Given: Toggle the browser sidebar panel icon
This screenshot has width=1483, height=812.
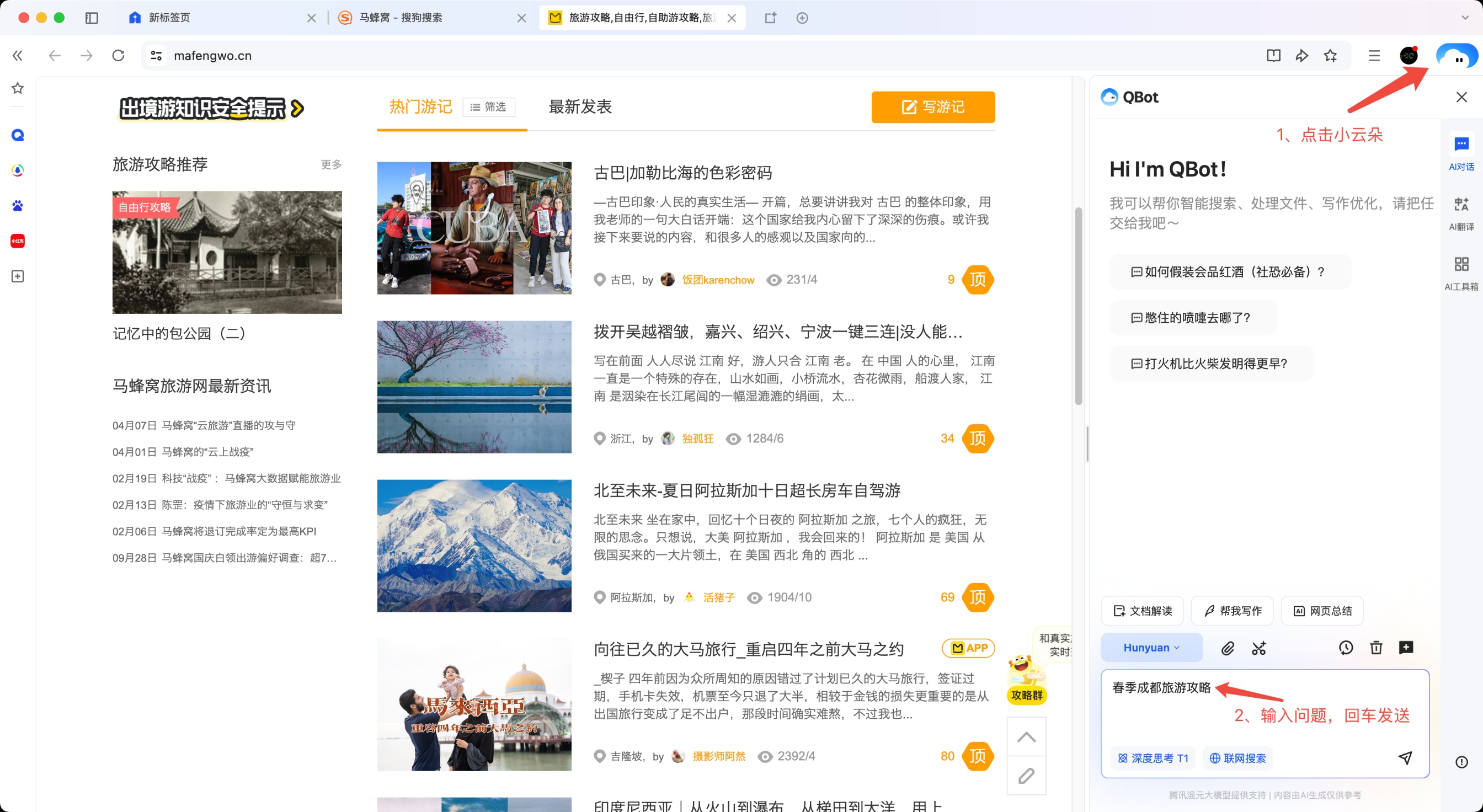Looking at the screenshot, I should pos(92,18).
